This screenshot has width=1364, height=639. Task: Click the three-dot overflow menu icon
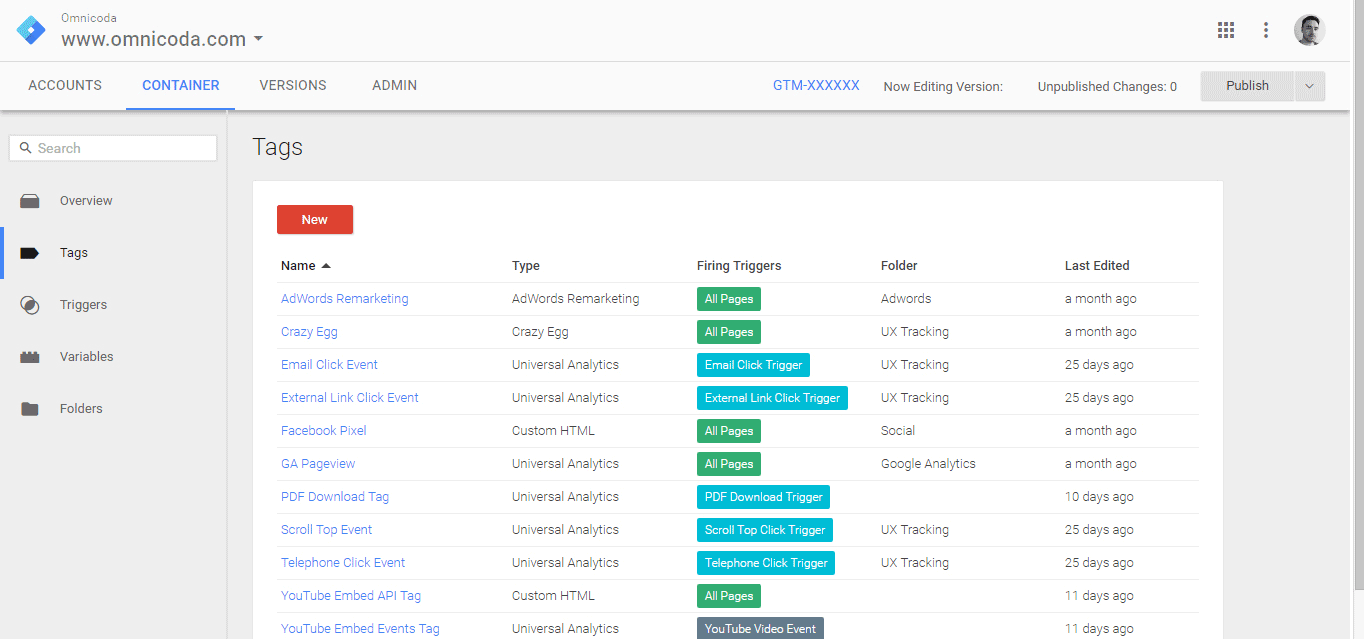pos(1266,29)
